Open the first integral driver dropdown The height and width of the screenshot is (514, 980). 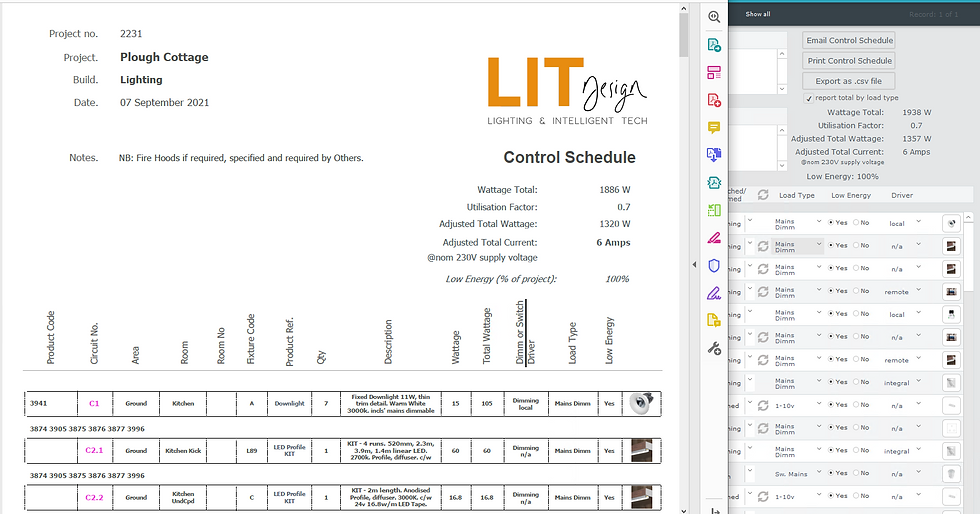pos(919,381)
